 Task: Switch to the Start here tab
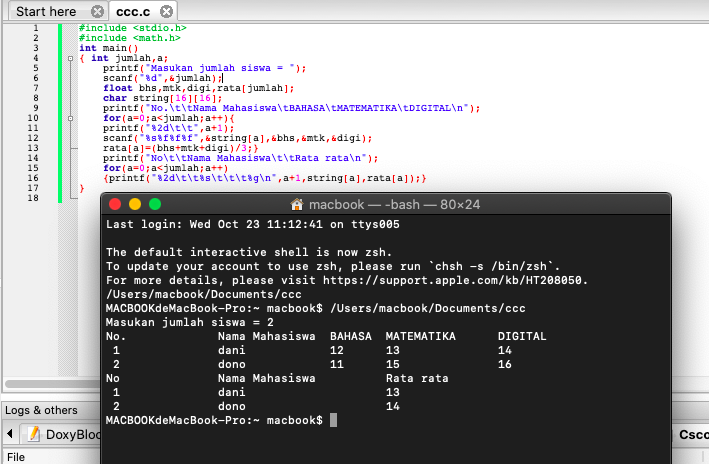(46, 11)
